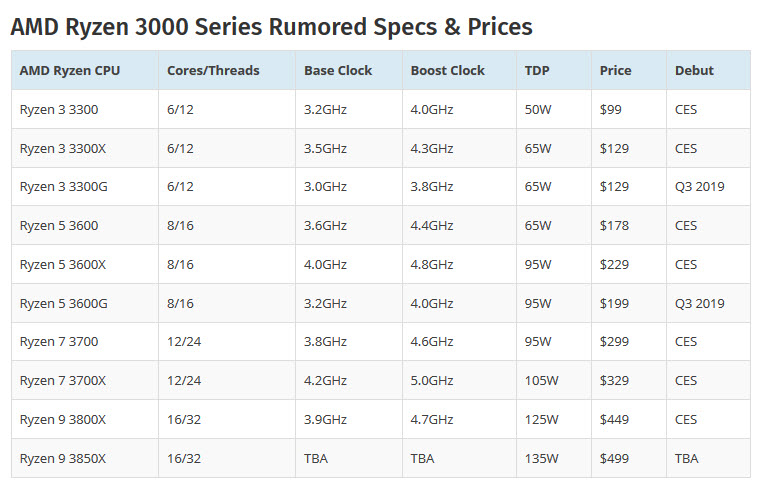Select the Ryzen 3 3300 row name
This screenshot has height=489, width=769.
(x=59, y=109)
